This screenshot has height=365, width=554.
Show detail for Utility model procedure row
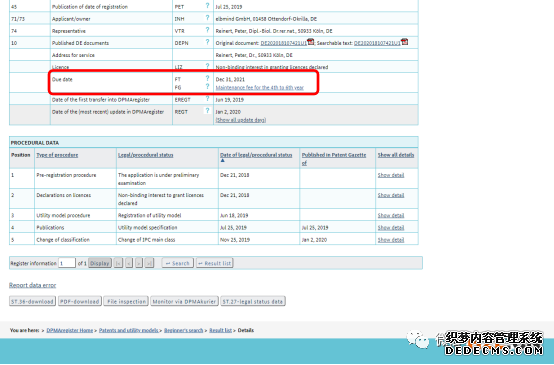[x=391, y=215]
